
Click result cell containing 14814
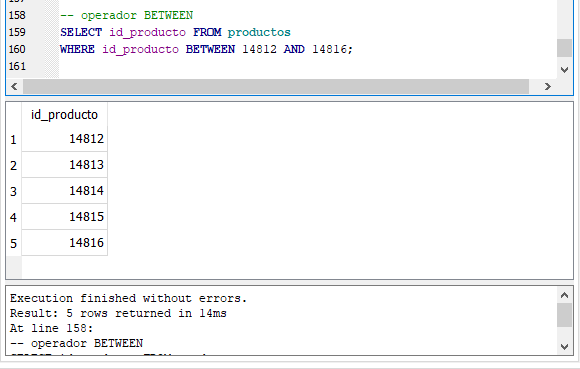(x=64, y=191)
